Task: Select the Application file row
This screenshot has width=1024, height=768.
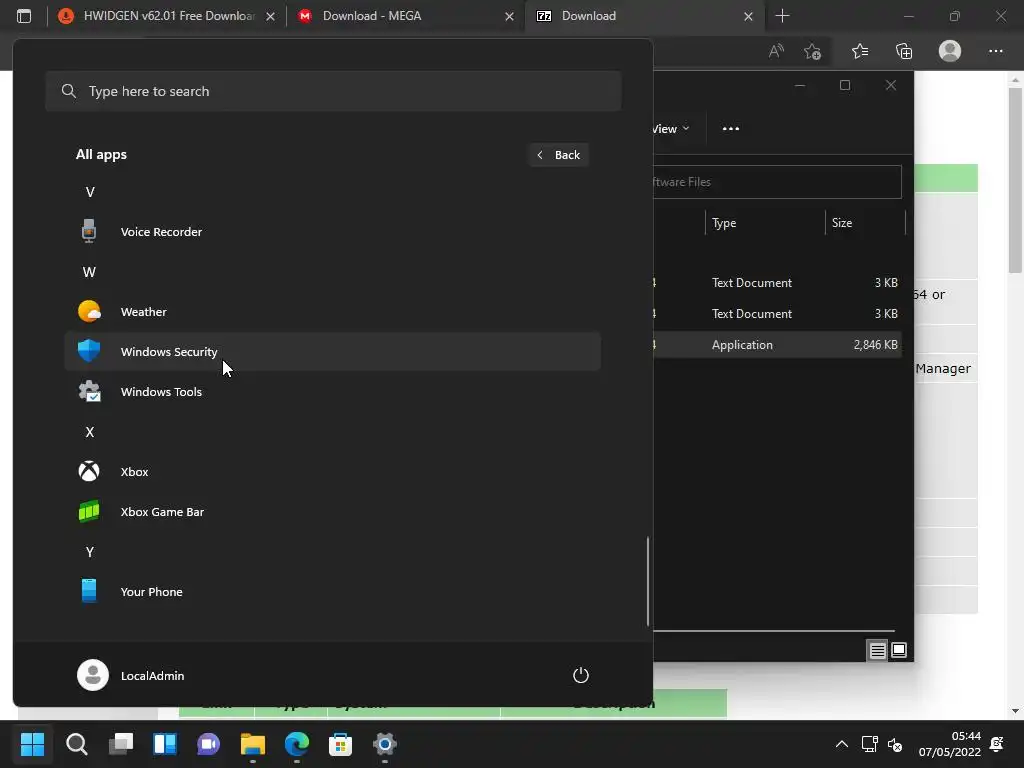Action: point(777,345)
